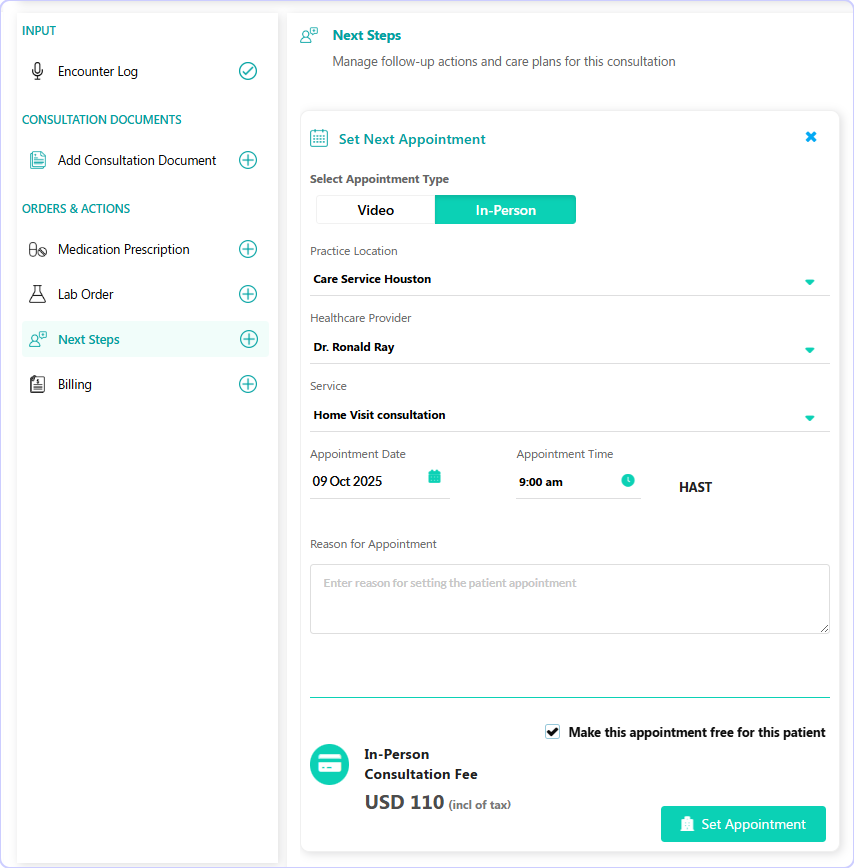Expand the Practice Location dropdown

[x=570, y=280]
